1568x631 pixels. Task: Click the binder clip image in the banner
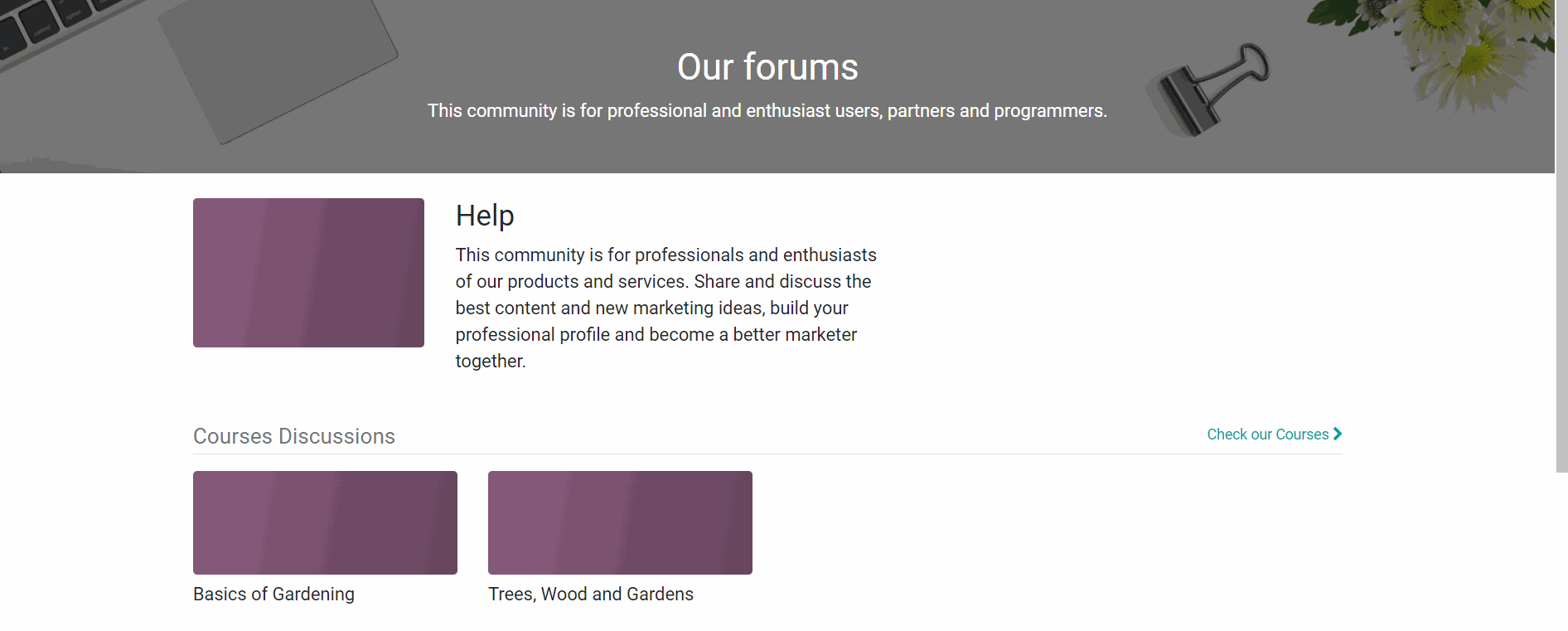point(1212,90)
